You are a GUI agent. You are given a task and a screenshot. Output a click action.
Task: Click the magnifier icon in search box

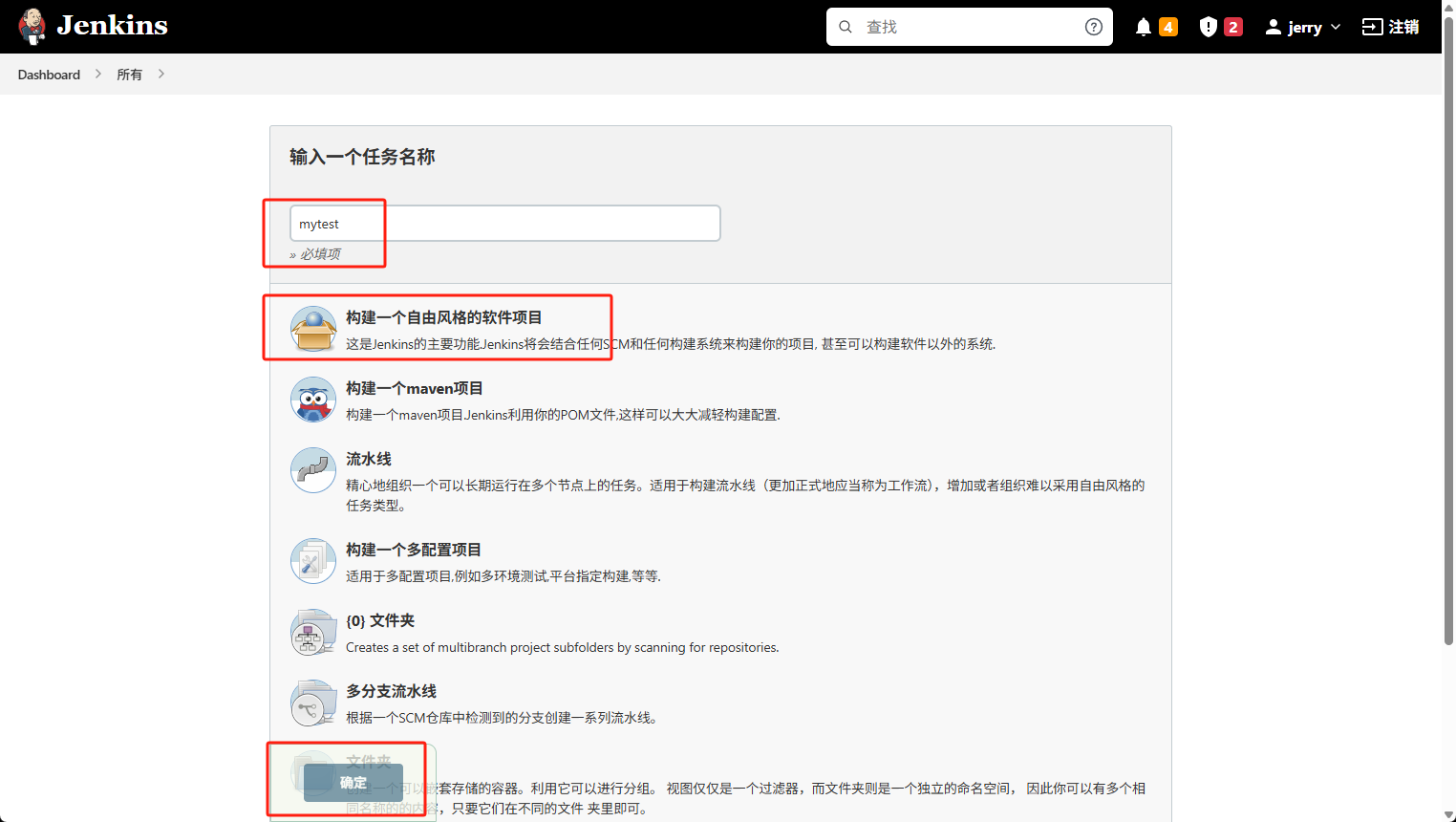tap(846, 27)
